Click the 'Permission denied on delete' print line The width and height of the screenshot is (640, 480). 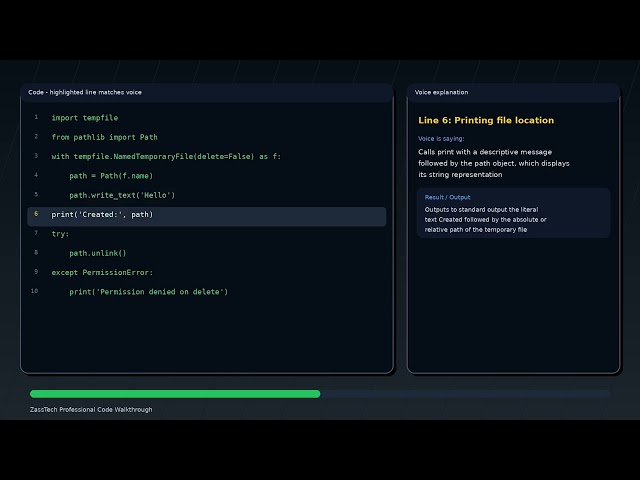[149, 292]
